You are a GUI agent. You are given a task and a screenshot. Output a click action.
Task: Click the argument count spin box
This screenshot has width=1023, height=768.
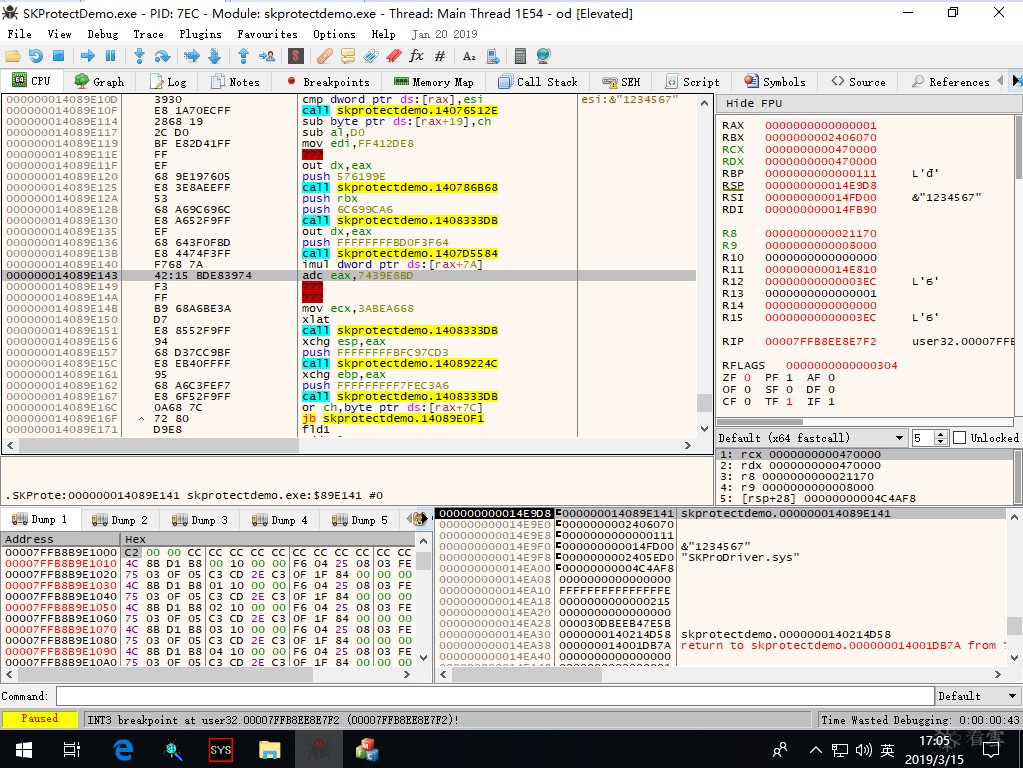(929, 438)
